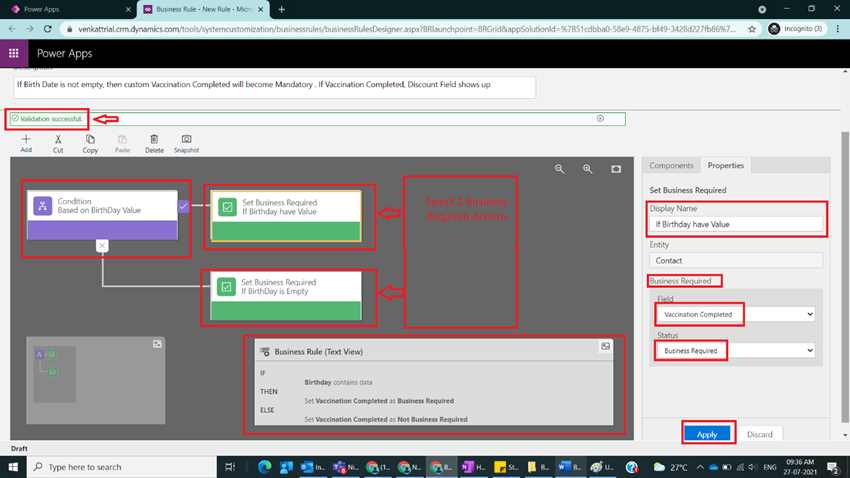Zoom in the designer canvas
850x478 pixels.
[x=588, y=169]
